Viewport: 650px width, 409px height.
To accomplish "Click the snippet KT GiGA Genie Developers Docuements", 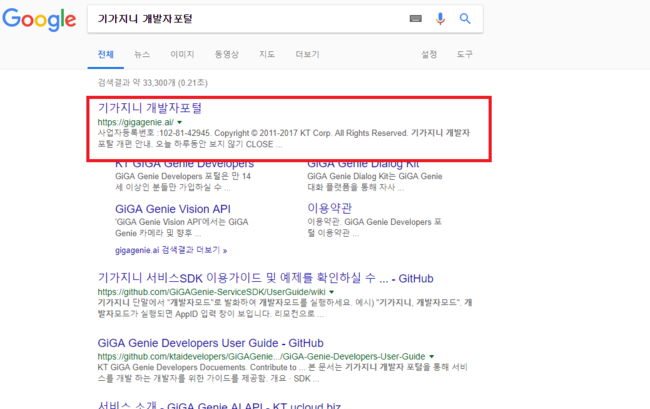I will tap(282, 373).
